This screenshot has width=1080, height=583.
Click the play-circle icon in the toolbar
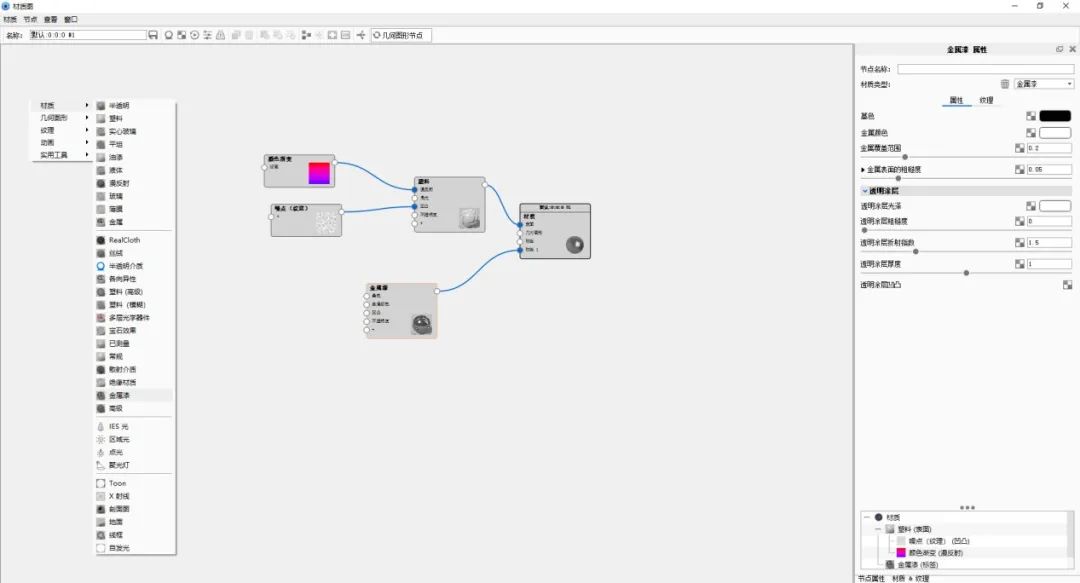tap(195, 35)
